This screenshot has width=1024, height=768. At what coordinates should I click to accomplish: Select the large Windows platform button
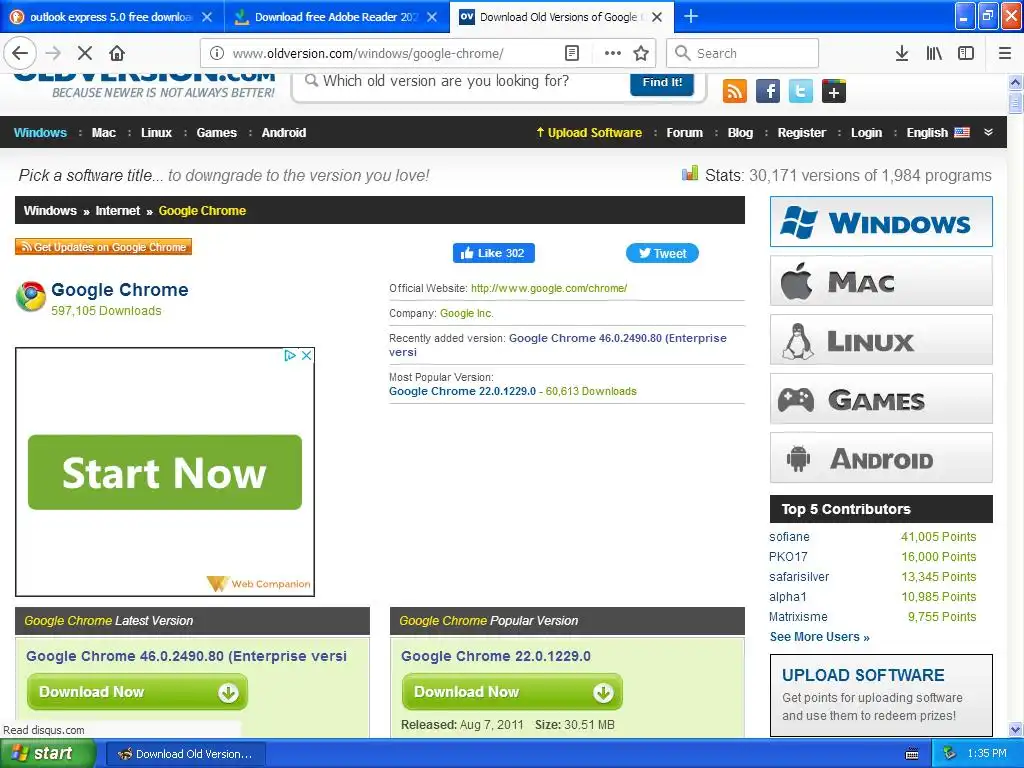(x=881, y=221)
